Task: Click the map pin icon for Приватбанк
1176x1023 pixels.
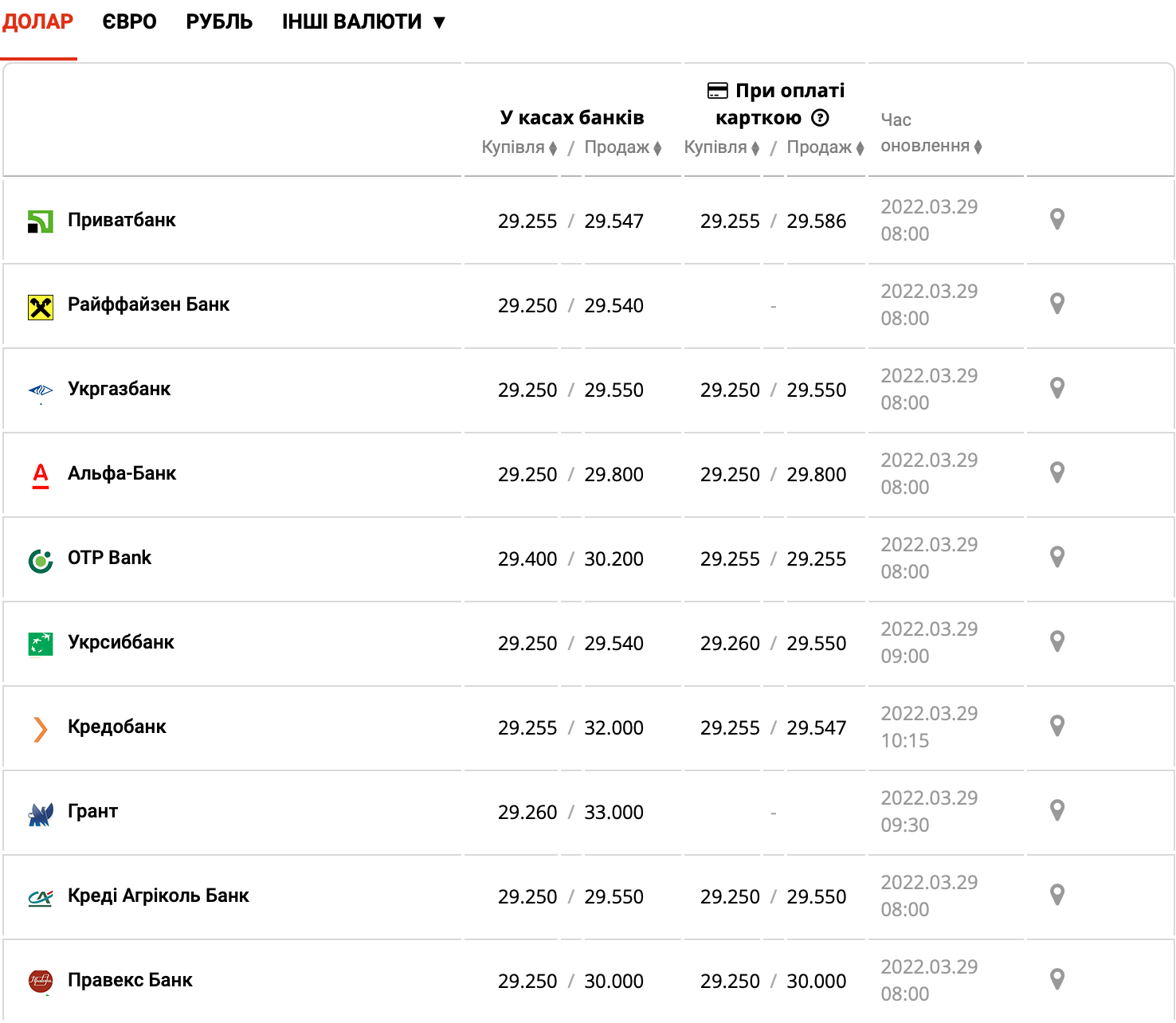Action: click(1056, 219)
